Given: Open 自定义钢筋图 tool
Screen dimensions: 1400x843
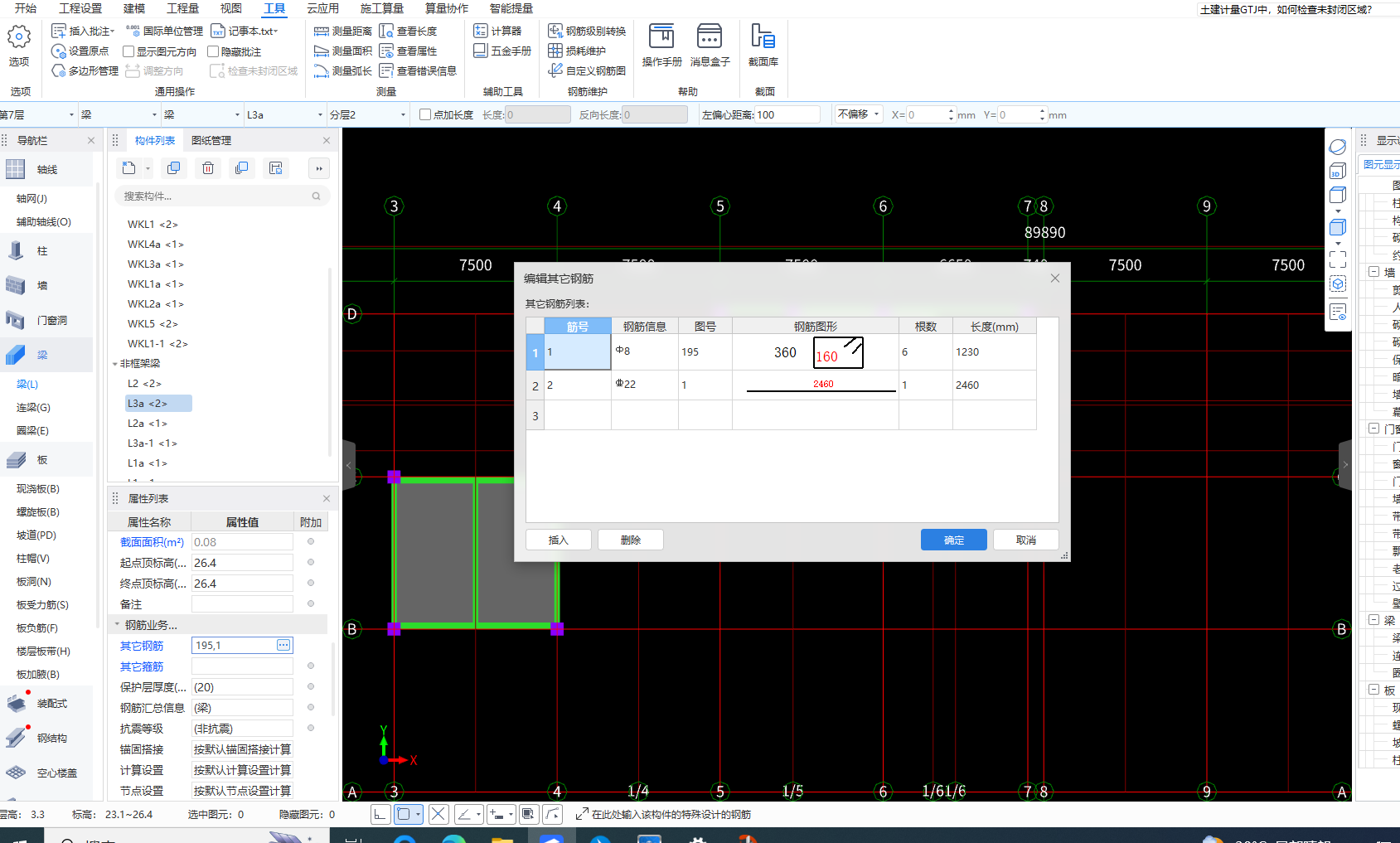Looking at the screenshot, I should [x=587, y=71].
